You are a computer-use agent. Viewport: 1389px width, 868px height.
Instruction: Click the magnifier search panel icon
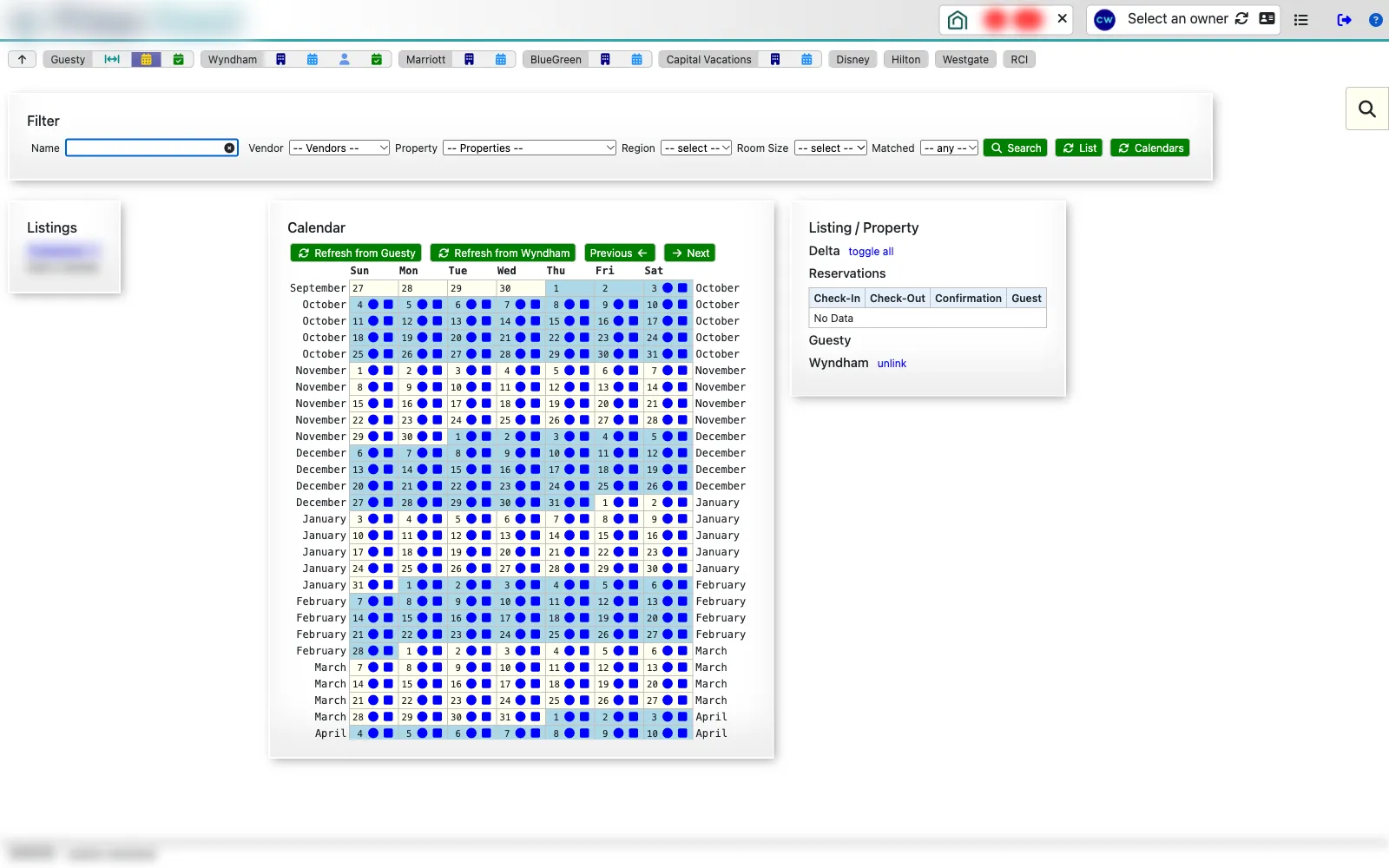pyautogui.click(x=1367, y=108)
